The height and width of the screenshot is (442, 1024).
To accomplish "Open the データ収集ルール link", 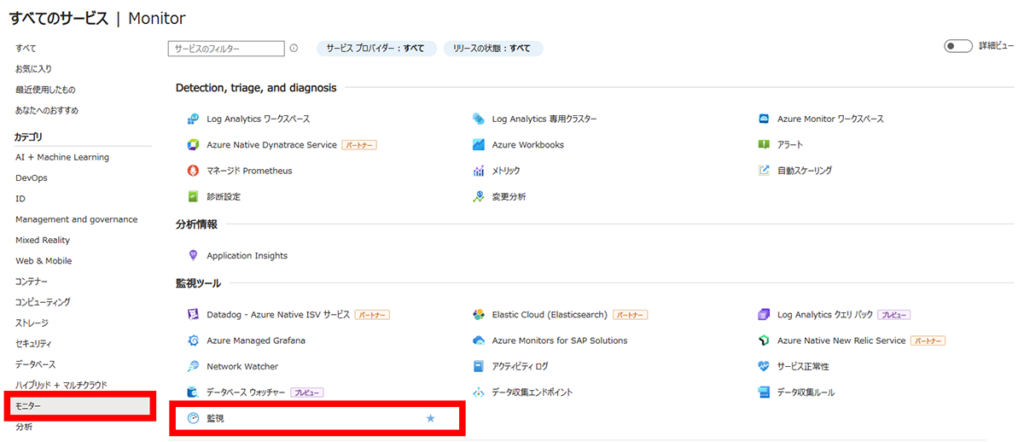I will click(x=805, y=393).
